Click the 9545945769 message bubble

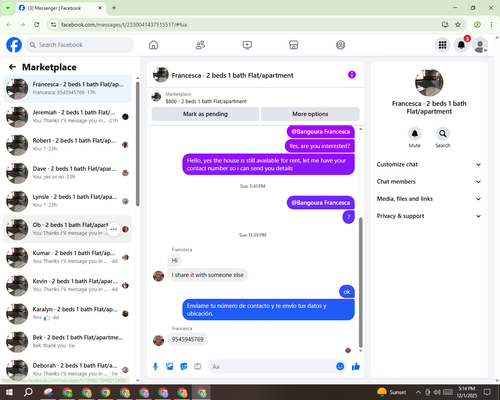[187, 339]
